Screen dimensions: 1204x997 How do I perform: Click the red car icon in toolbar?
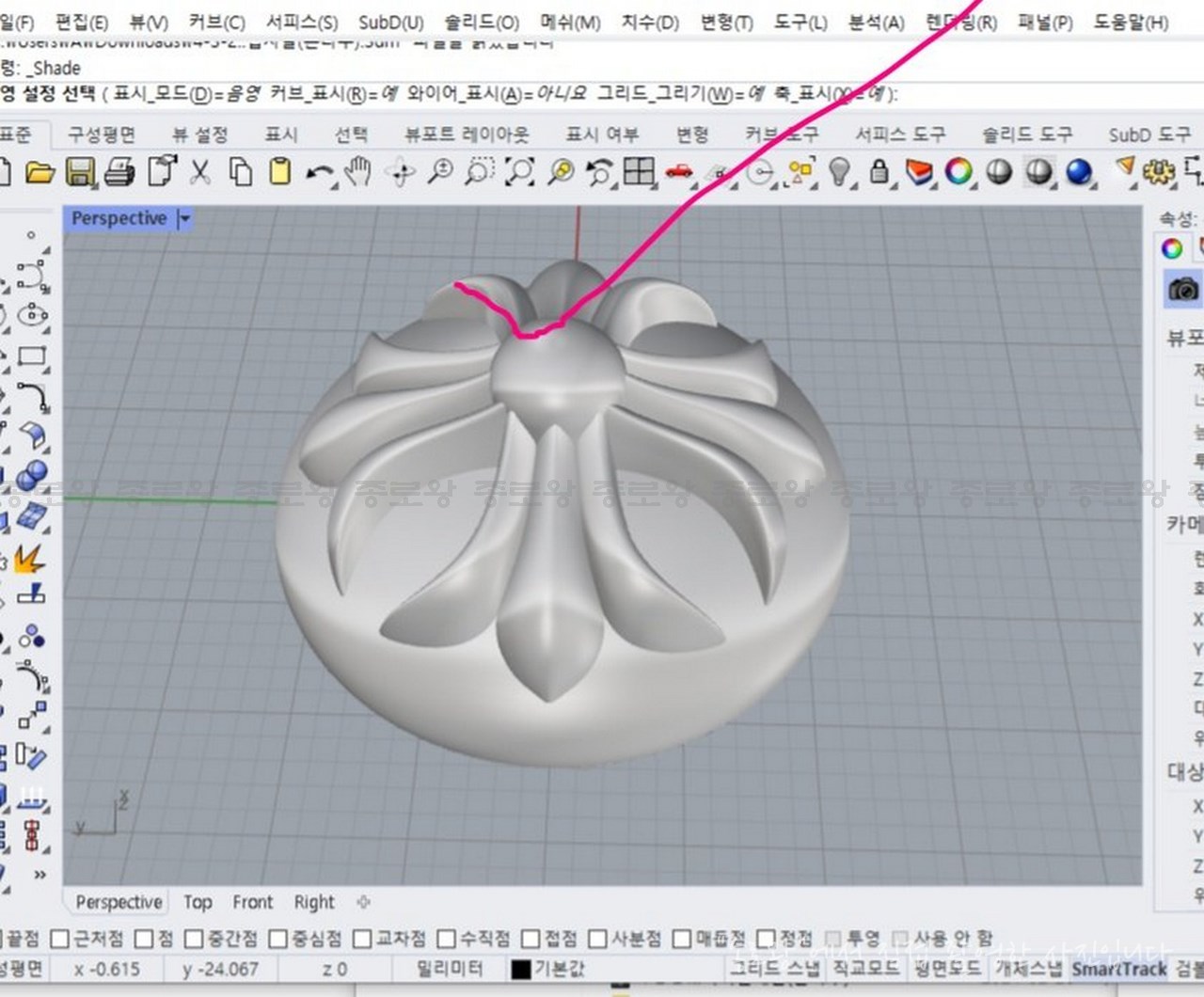pyautogui.click(x=679, y=172)
